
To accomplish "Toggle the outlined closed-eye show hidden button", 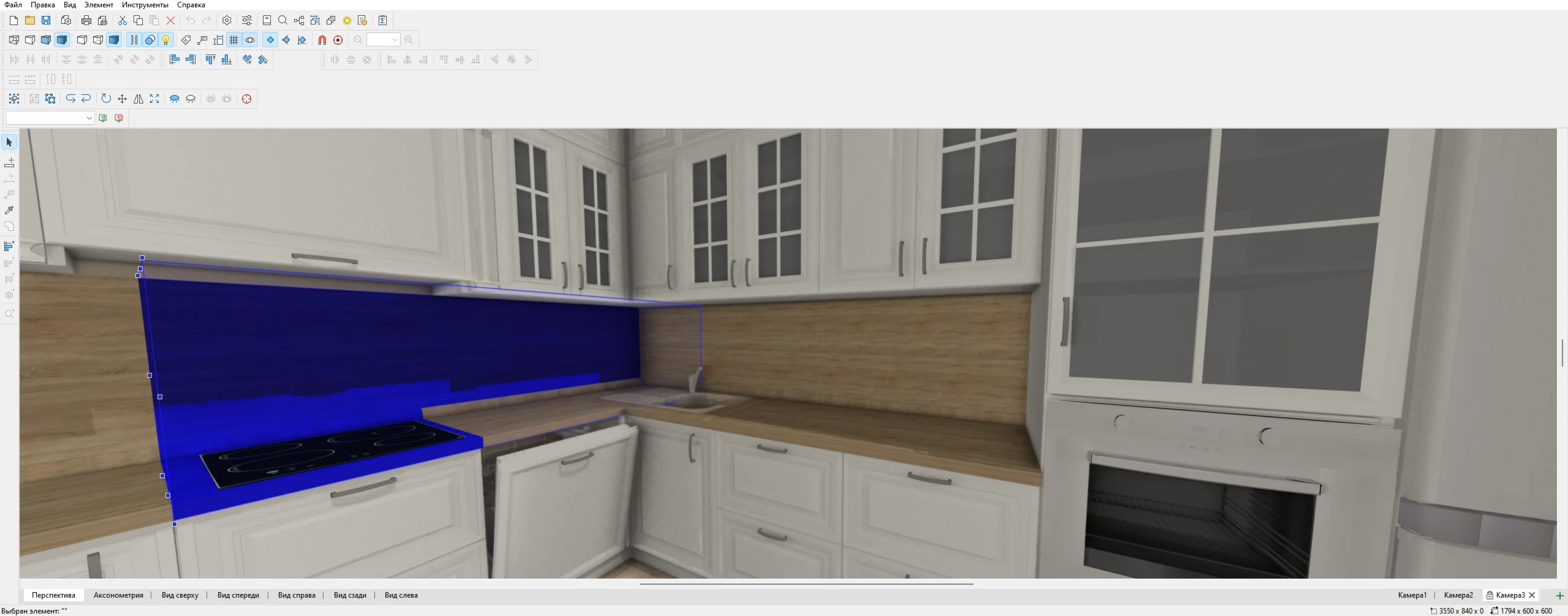I will coord(191,99).
